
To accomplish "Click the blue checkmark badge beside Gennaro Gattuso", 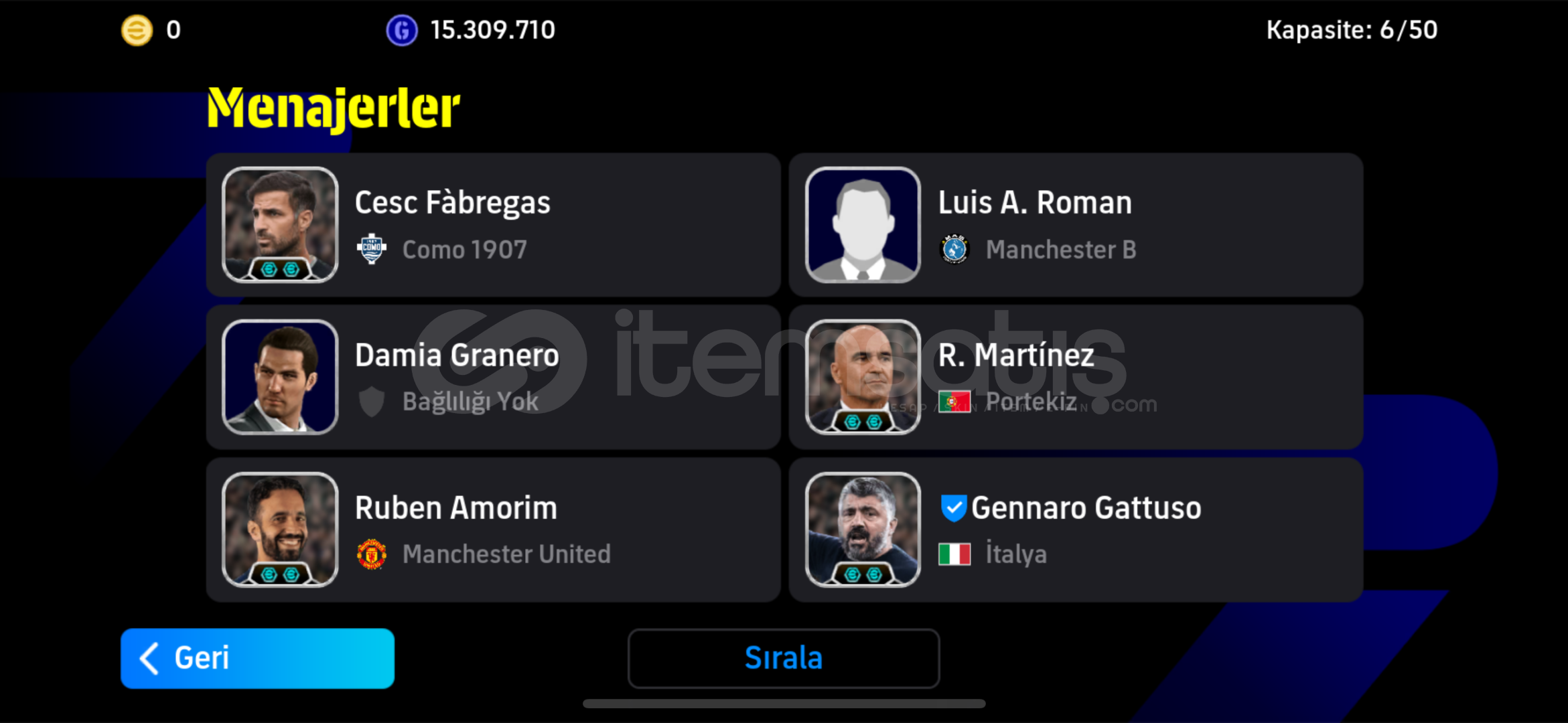I will [x=953, y=508].
